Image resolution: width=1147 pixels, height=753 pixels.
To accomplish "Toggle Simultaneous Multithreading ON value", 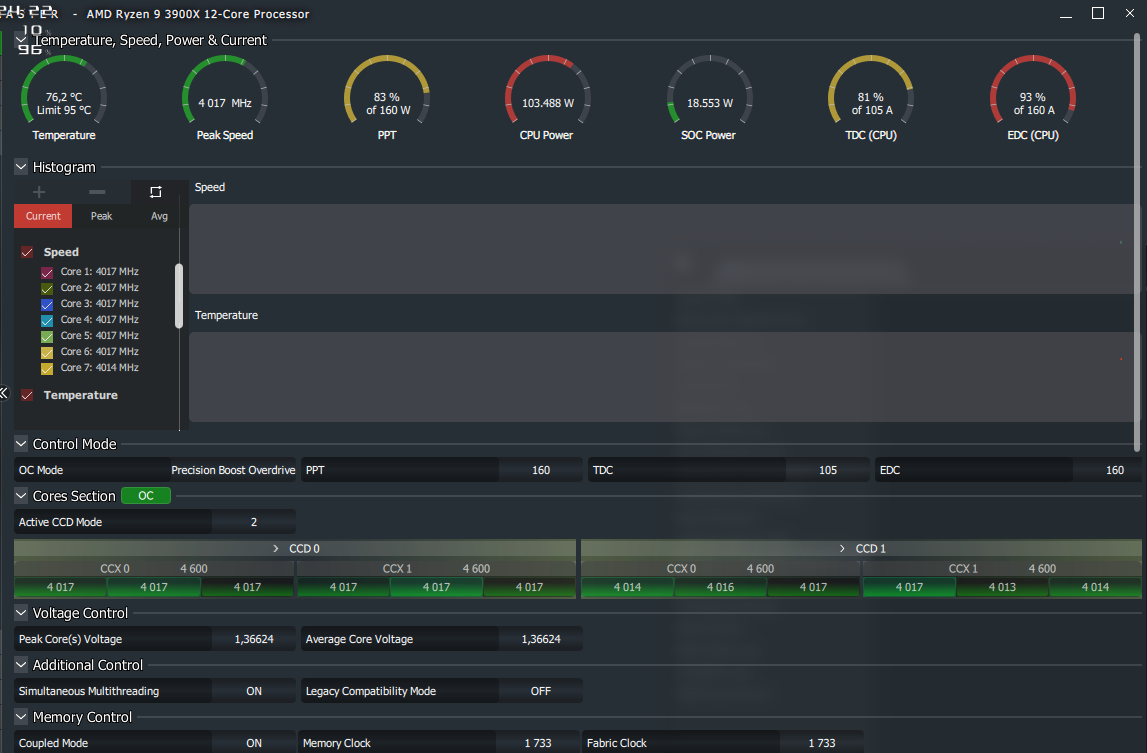I will [254, 691].
